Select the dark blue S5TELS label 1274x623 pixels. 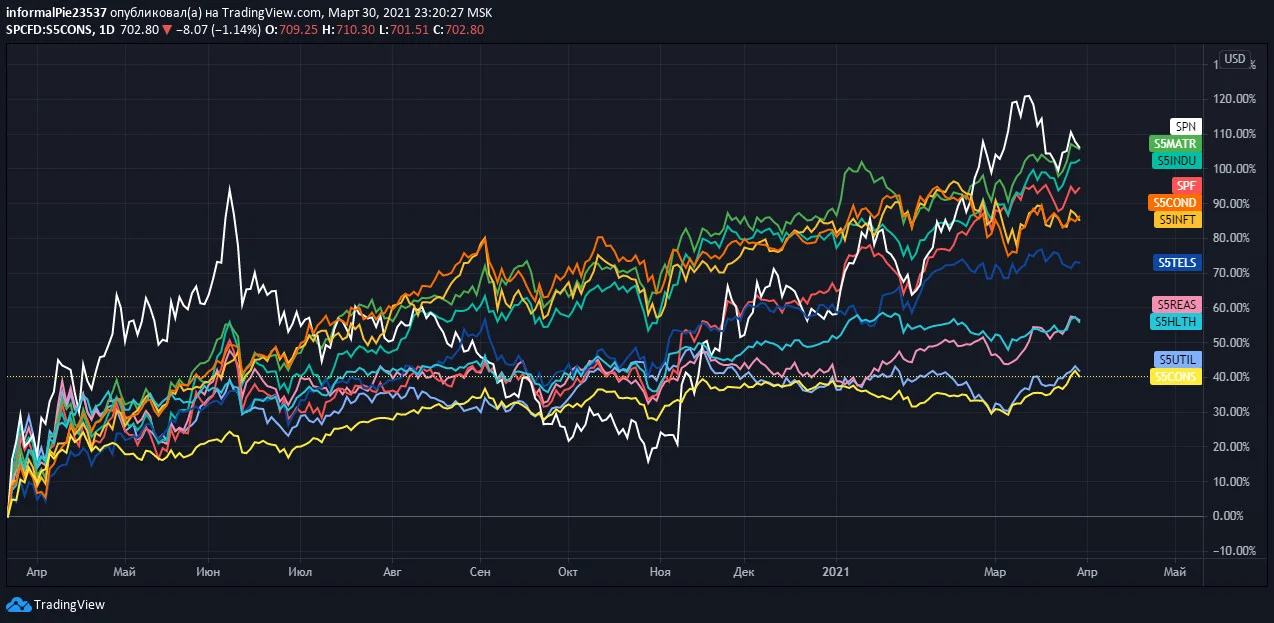(x=1176, y=262)
